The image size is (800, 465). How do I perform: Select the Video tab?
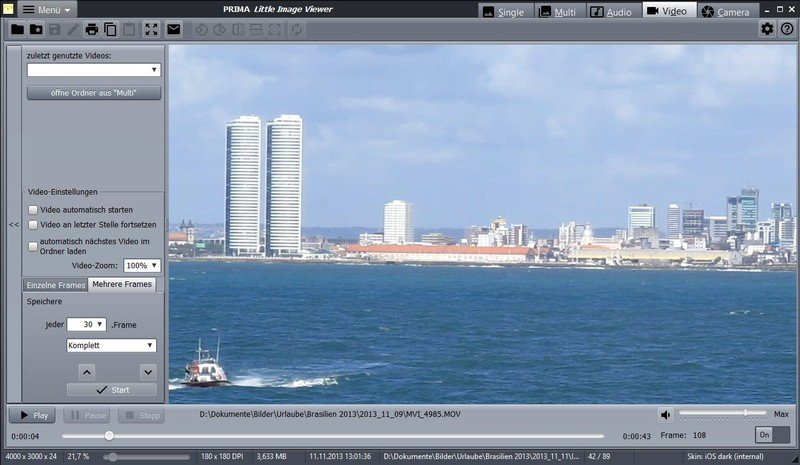coord(667,11)
